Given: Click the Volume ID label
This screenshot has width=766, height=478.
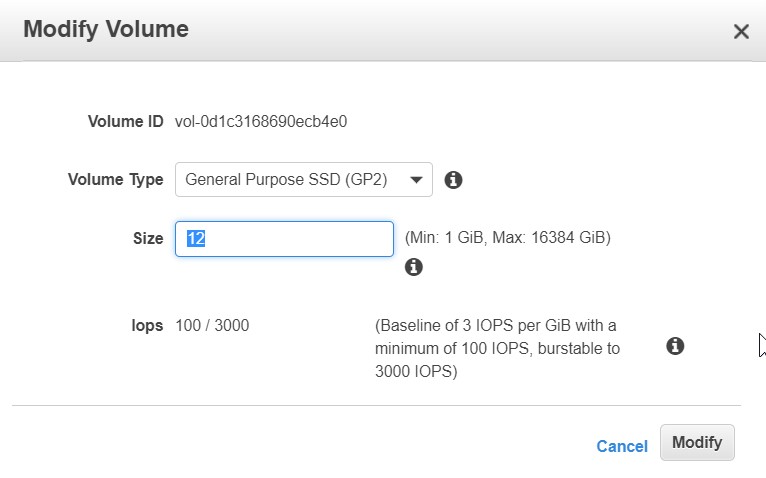Looking at the screenshot, I should pyautogui.click(x=126, y=121).
